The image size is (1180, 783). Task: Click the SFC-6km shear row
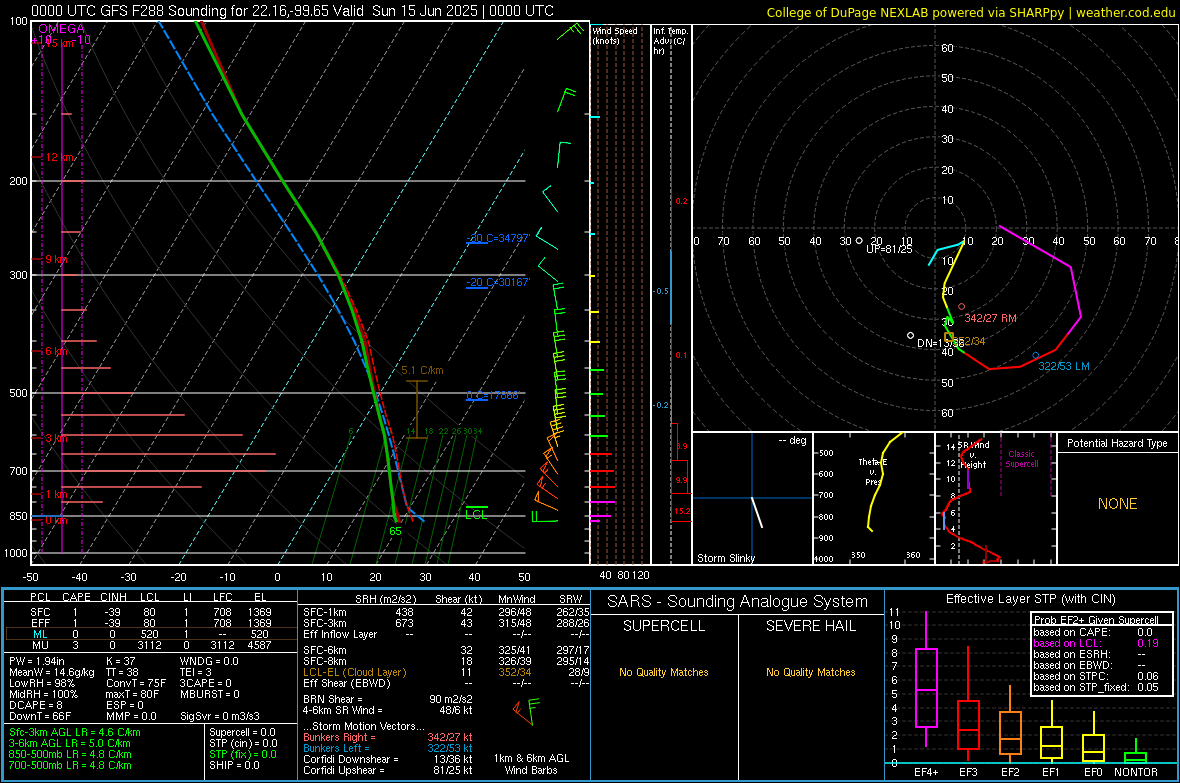(446, 650)
